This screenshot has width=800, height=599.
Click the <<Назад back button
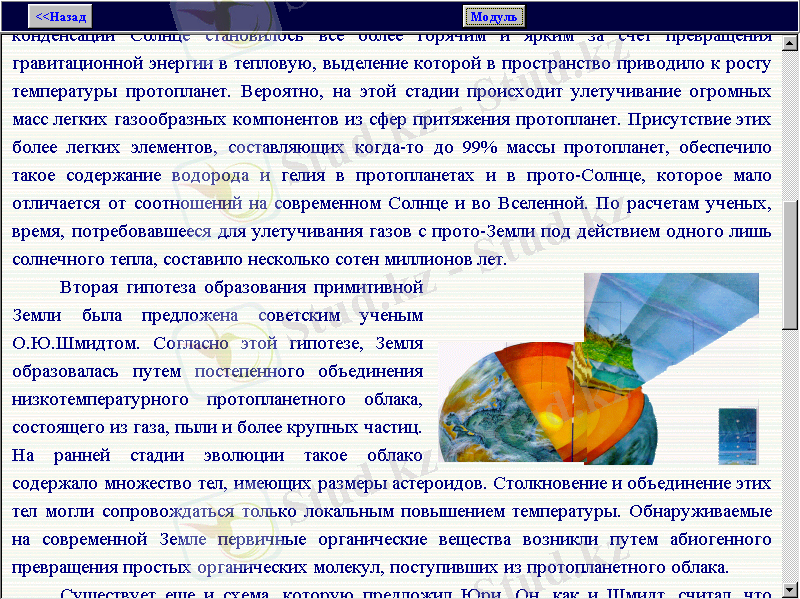[60, 16]
